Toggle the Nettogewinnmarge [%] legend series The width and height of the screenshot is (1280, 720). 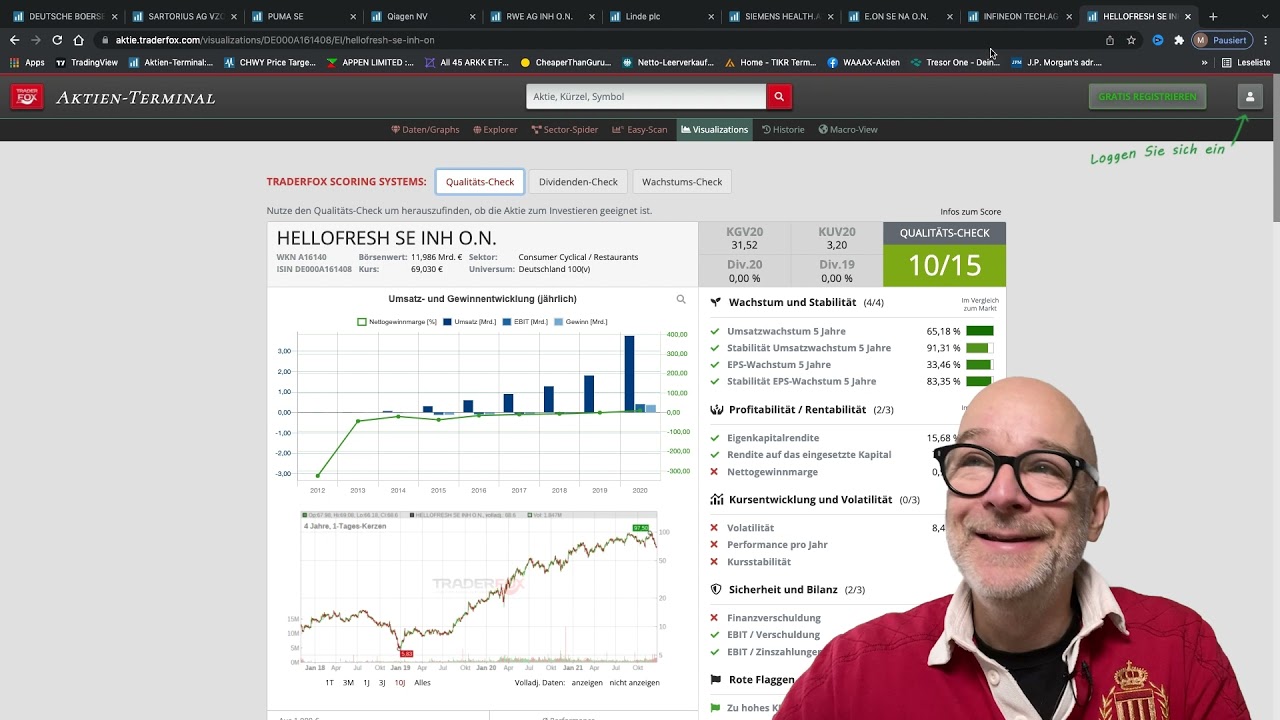pos(397,322)
